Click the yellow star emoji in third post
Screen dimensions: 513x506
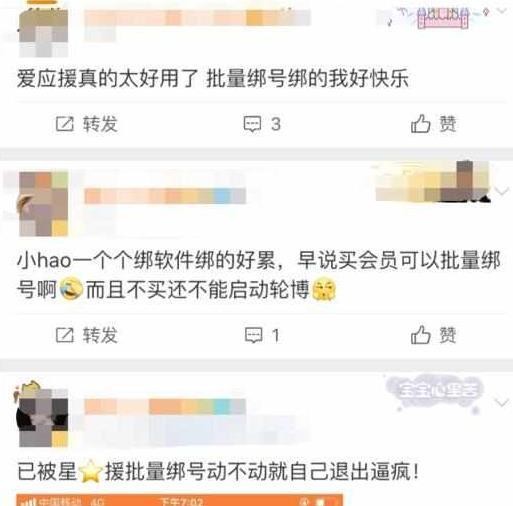(x=91, y=470)
